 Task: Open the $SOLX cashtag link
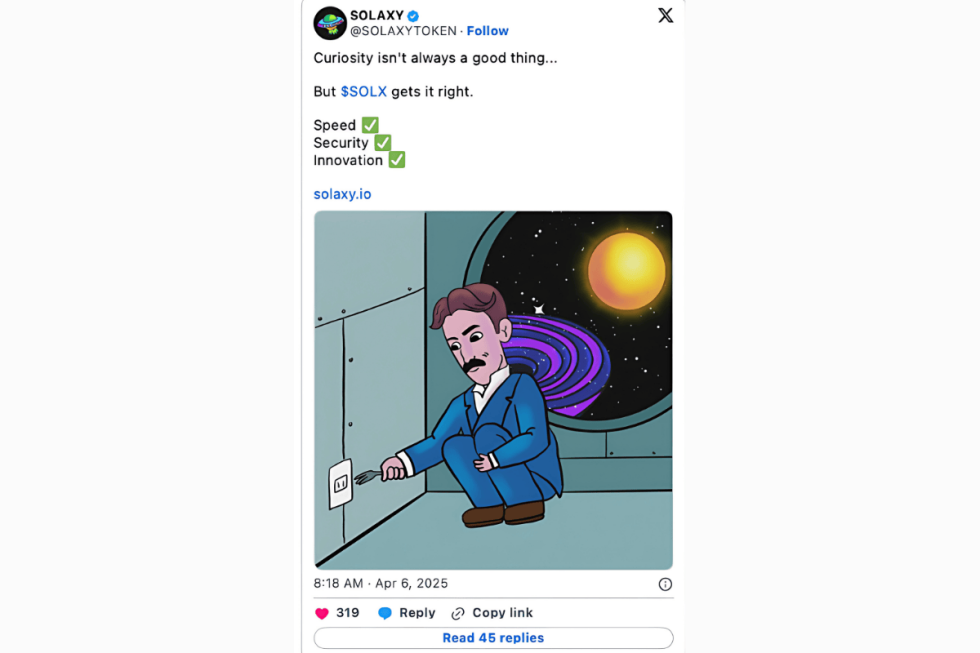click(363, 91)
